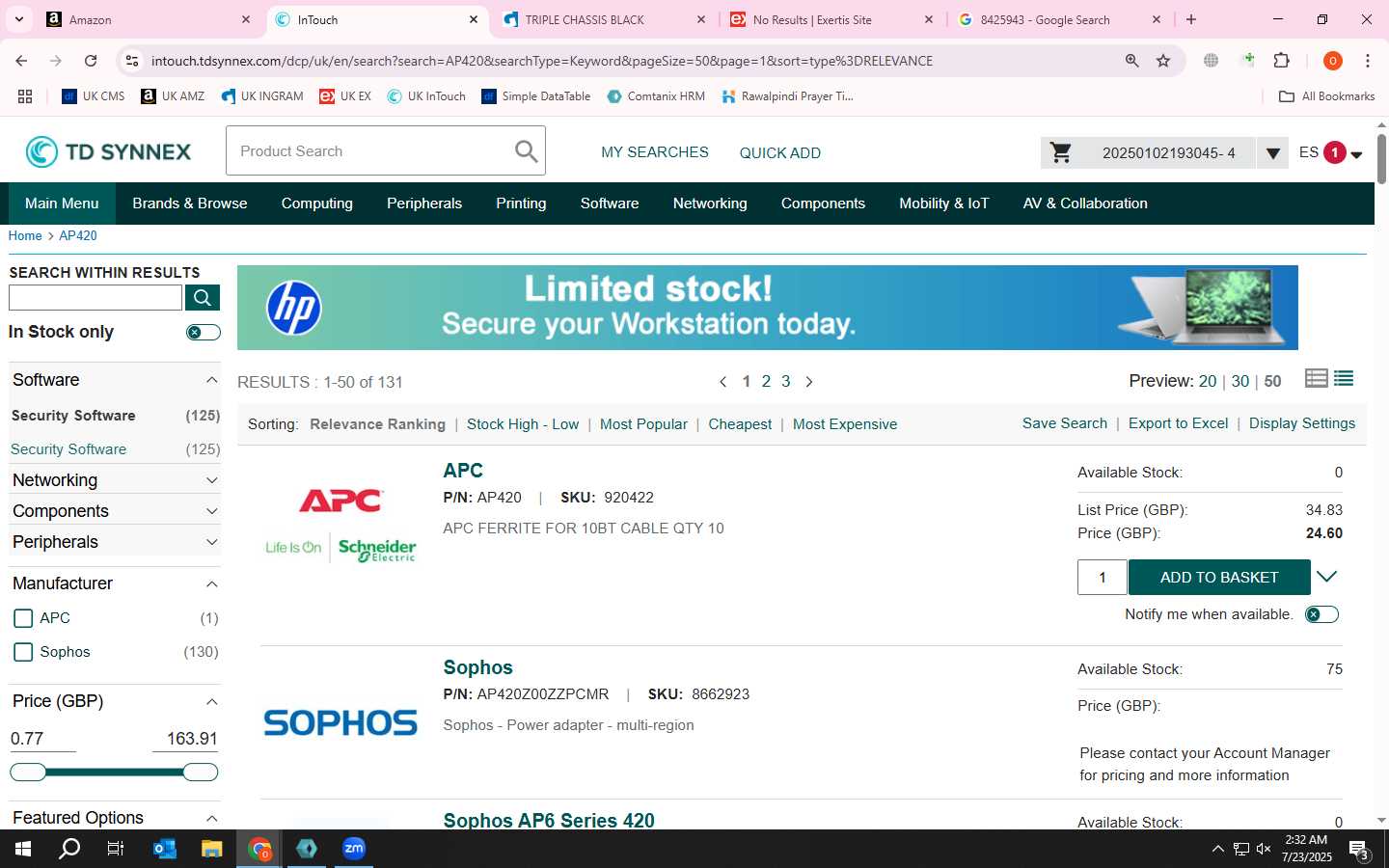Bookmark this page with star icon

coord(1163,61)
